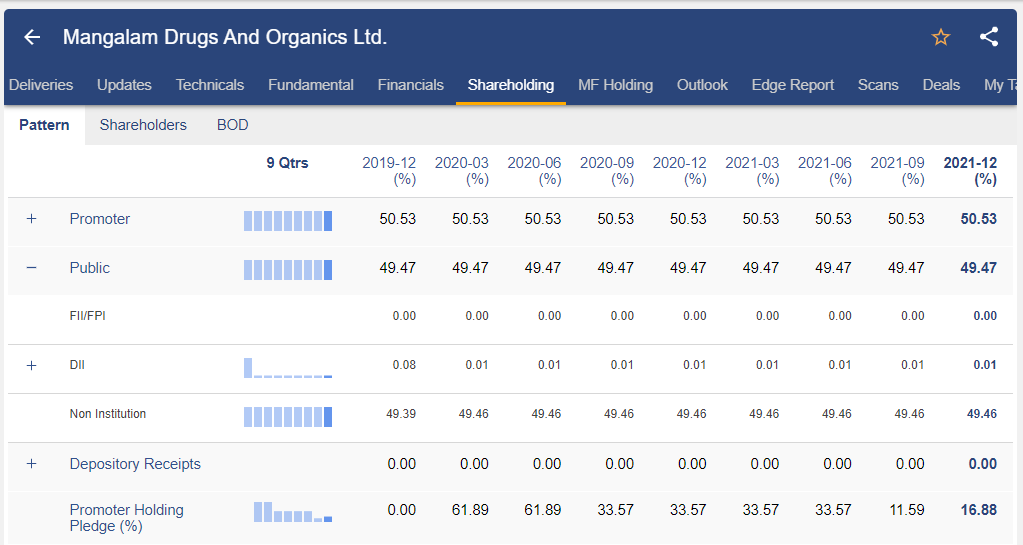Screen dimensions: 1023x545
Task: Switch to the Scans tab
Action: [878, 85]
